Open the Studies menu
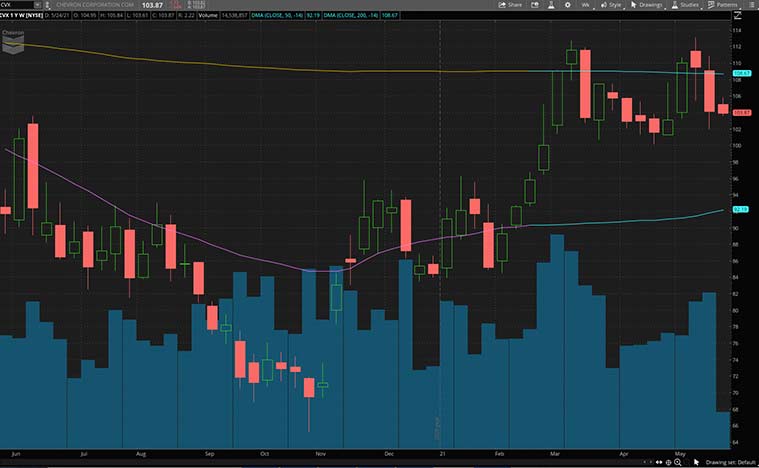Screen dimensions: 759x468 [685, 5]
